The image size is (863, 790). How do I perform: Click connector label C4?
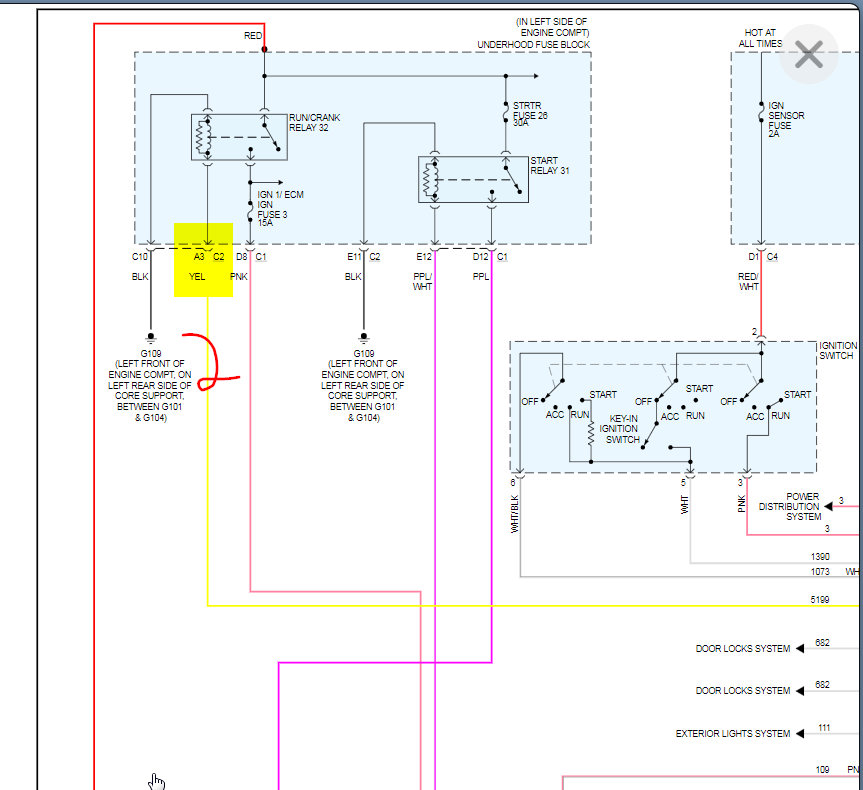point(772,257)
